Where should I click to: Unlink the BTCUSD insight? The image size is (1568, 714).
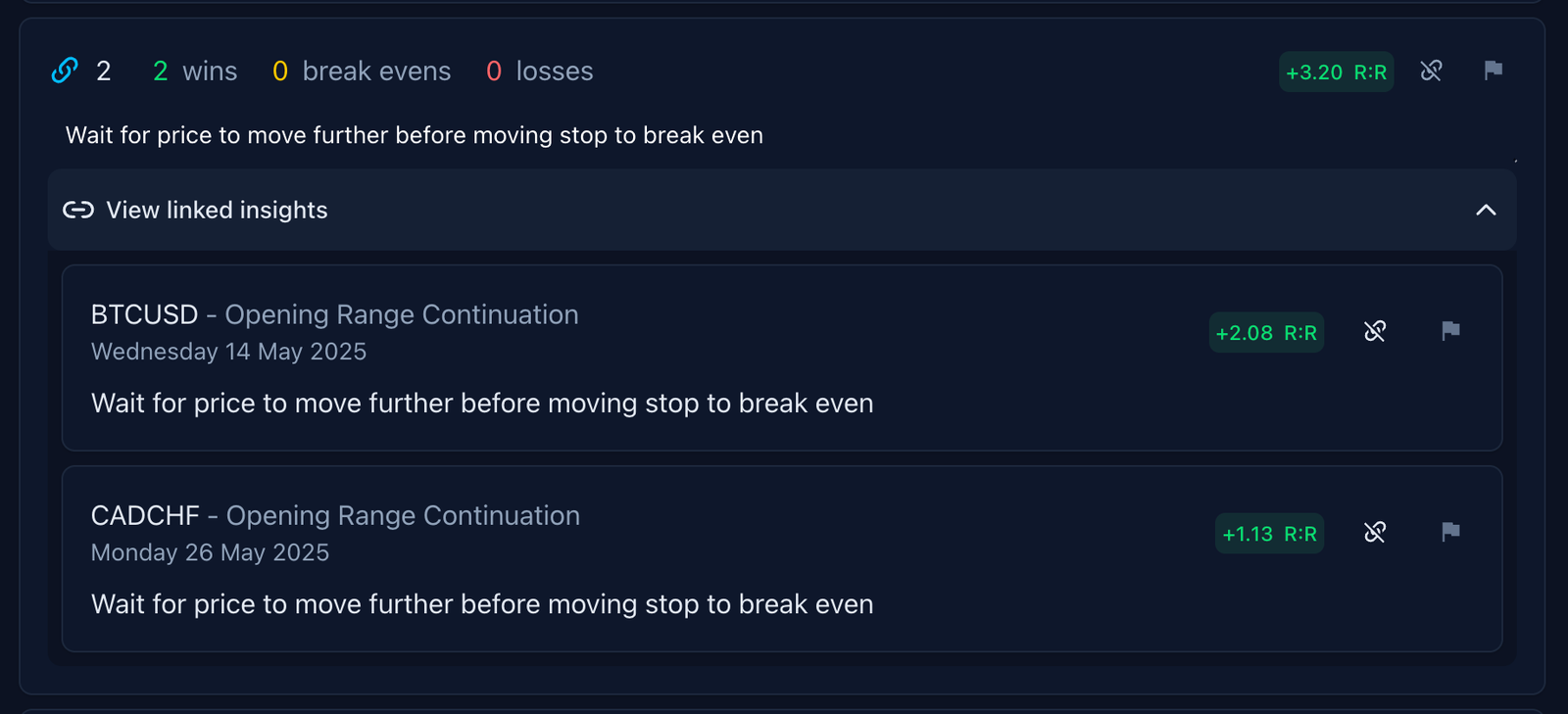pos(1375,332)
